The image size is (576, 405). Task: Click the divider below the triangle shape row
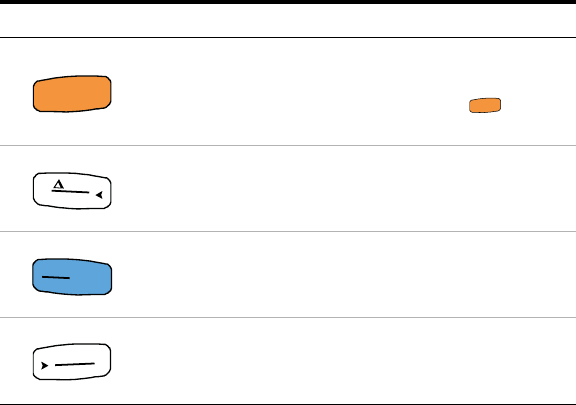288,232
